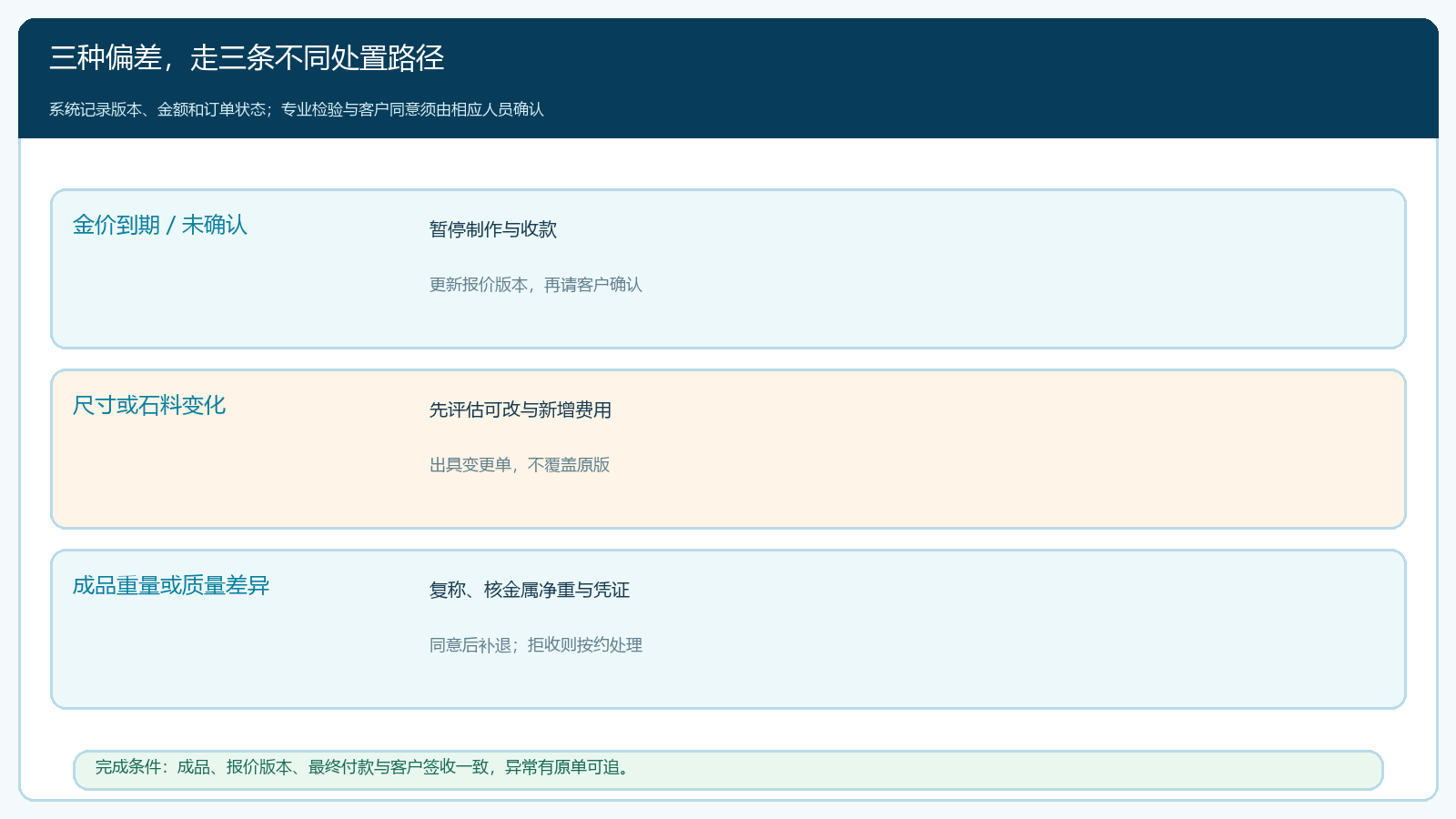Click the heading 成品重量或质量差异

click(171, 585)
